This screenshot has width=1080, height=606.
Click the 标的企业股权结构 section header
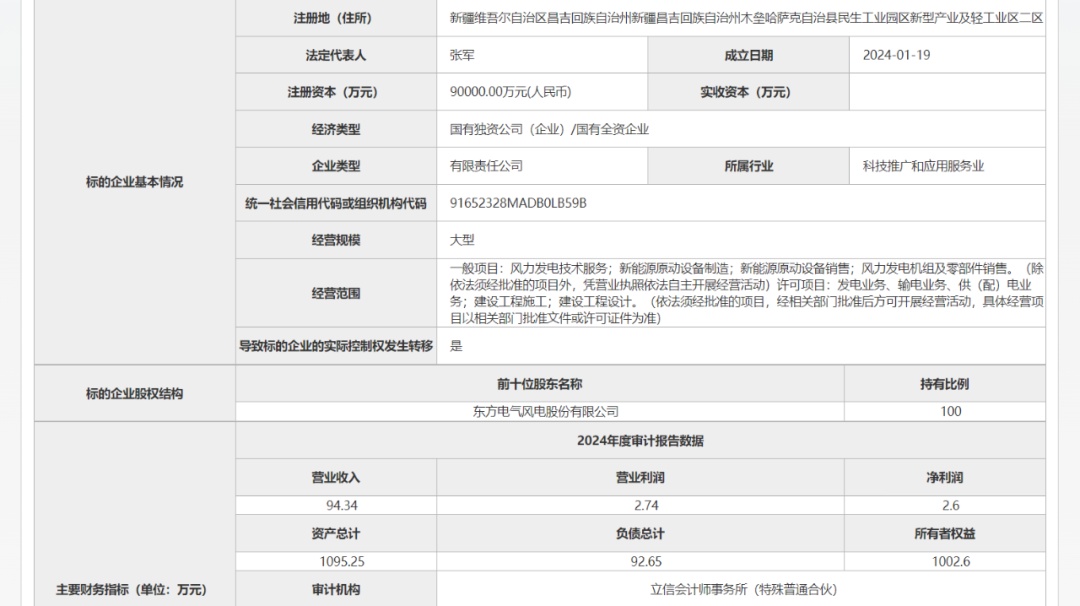[x=135, y=393]
